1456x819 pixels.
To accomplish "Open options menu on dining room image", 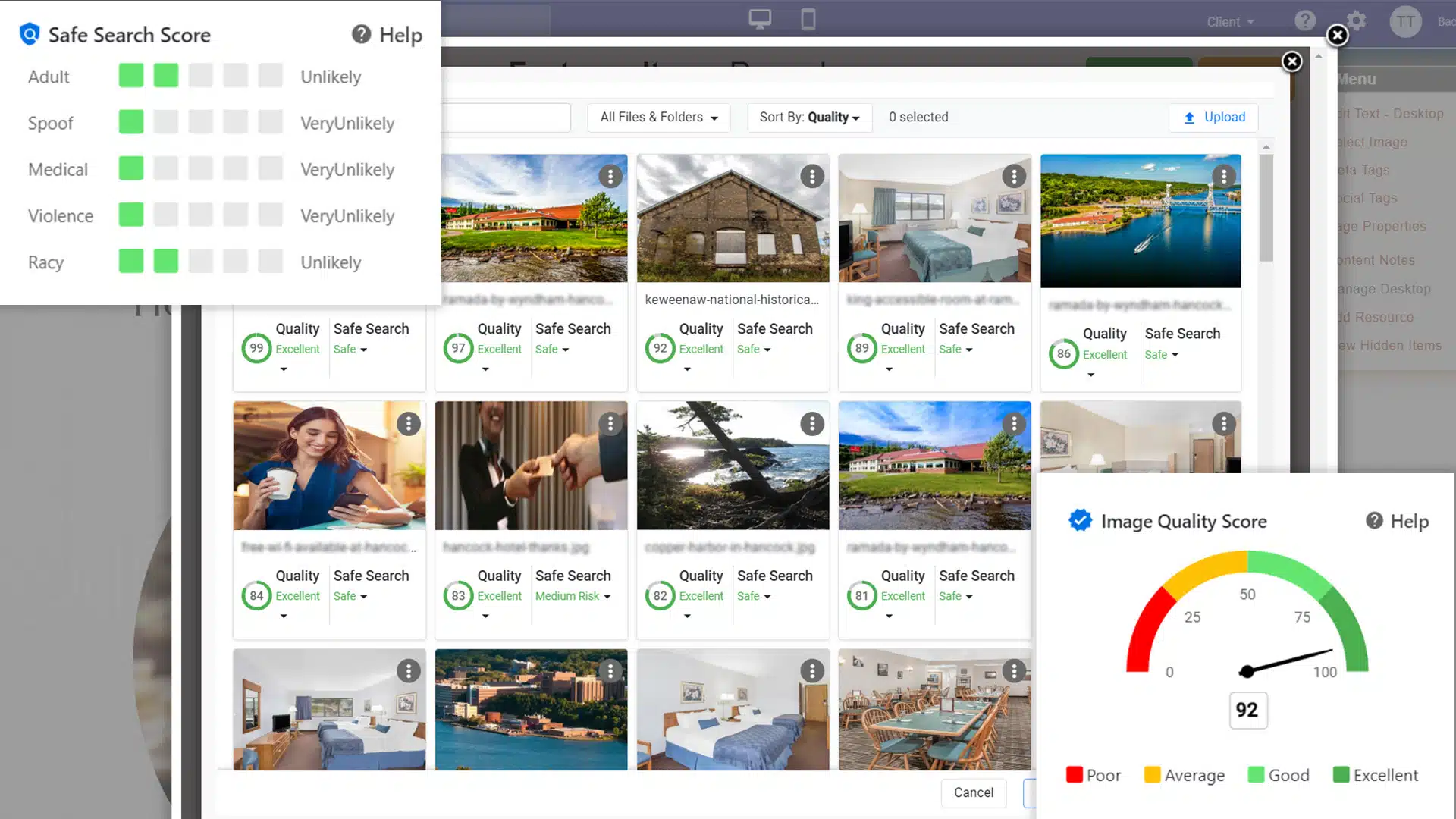I will (x=1014, y=671).
